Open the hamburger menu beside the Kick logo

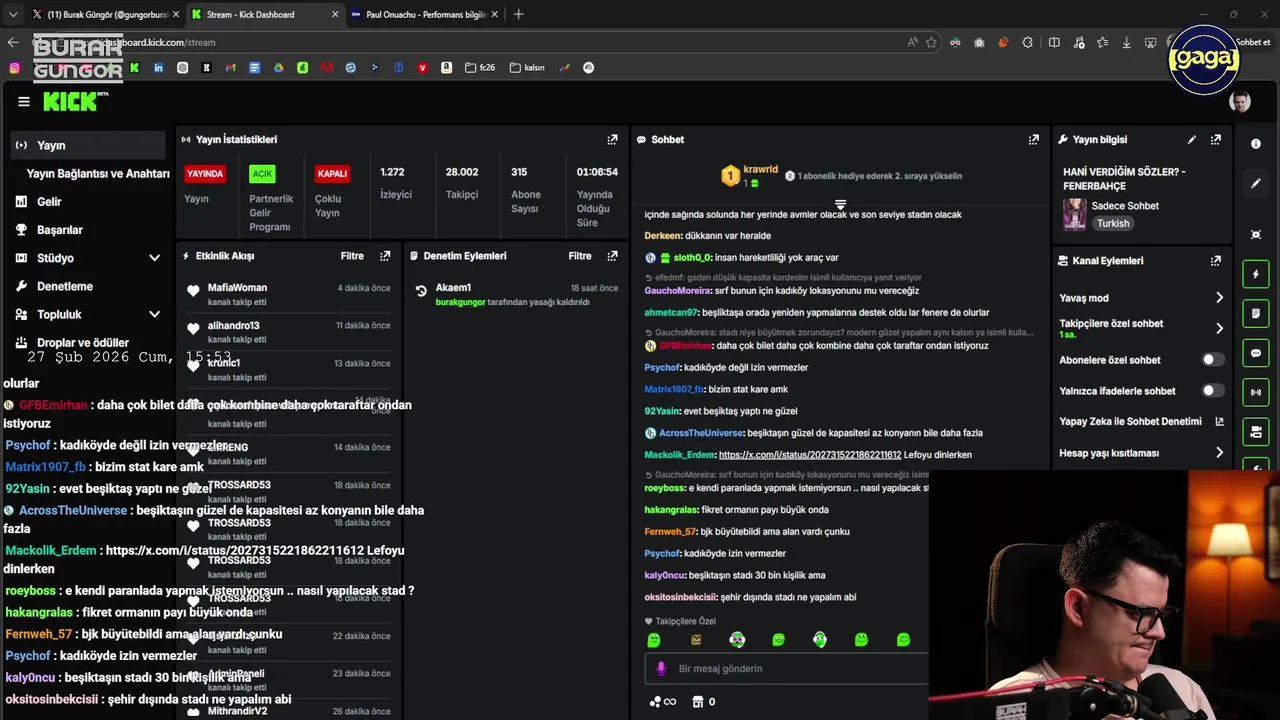click(x=24, y=101)
